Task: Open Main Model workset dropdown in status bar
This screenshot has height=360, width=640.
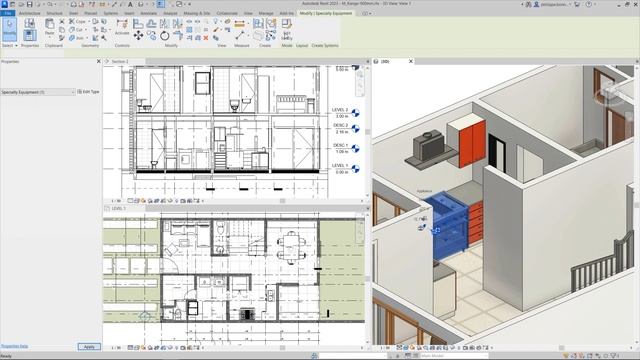Action: 454,356
